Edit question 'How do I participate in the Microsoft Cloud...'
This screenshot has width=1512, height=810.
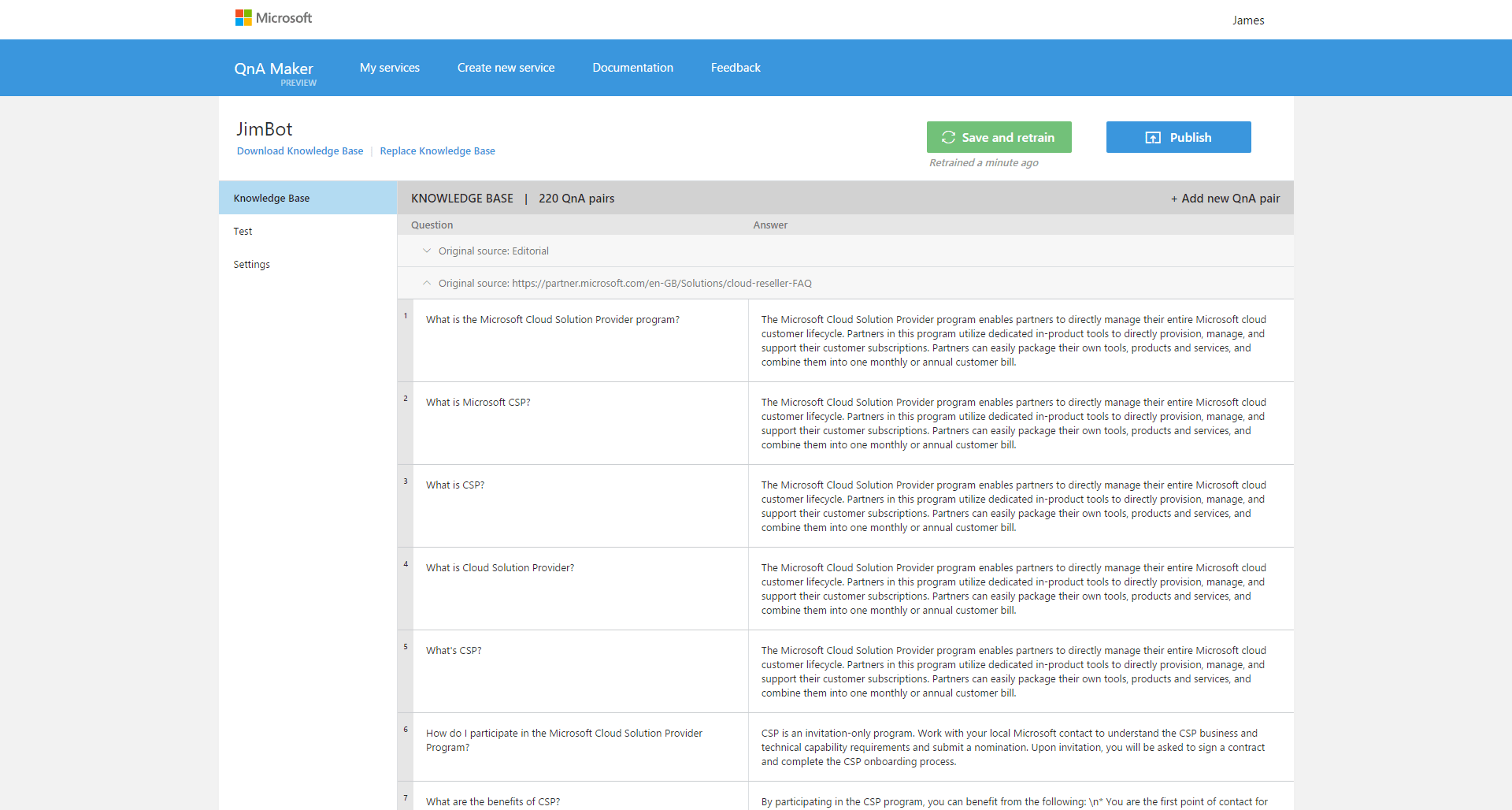point(580,747)
